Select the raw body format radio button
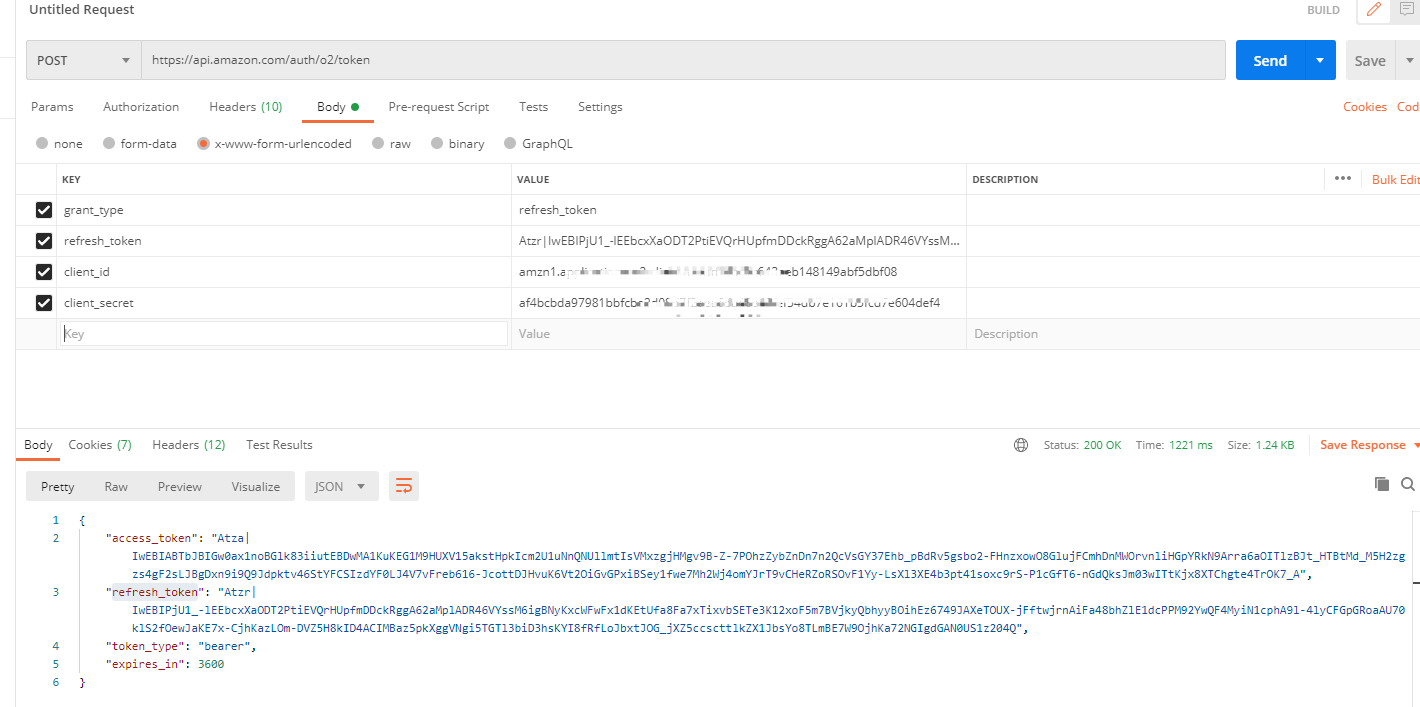 coord(379,143)
